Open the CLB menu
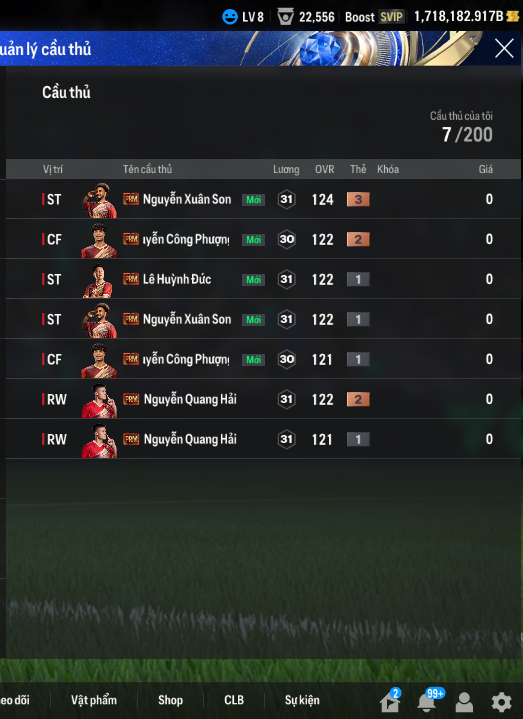This screenshot has height=719, width=523. [234, 700]
